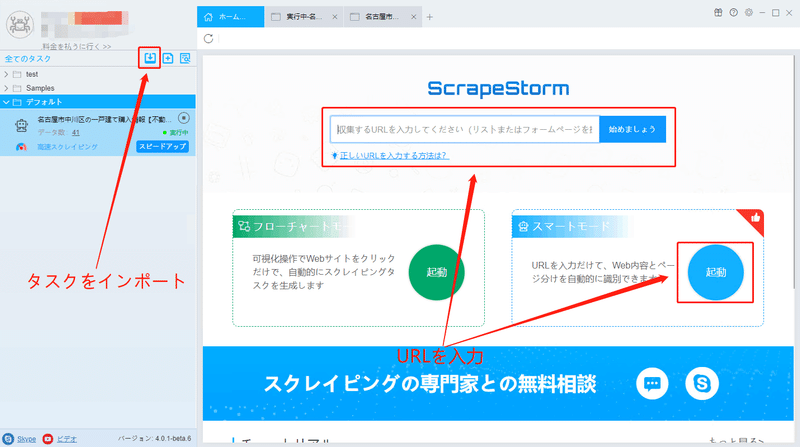Image resolution: width=800 pixels, height=447 pixels.
Task: Click the robot icon of Nagoya task
Action: tap(21, 125)
